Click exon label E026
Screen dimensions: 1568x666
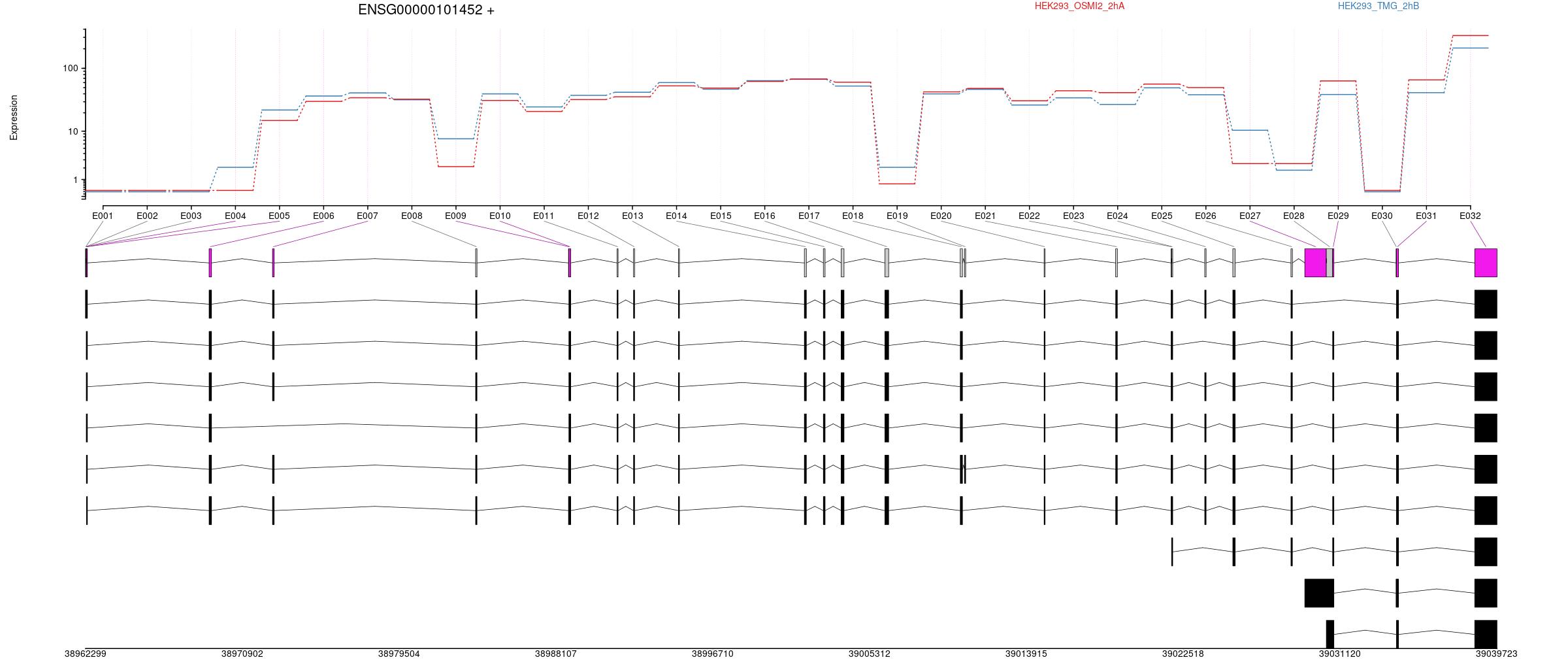click(x=1205, y=216)
